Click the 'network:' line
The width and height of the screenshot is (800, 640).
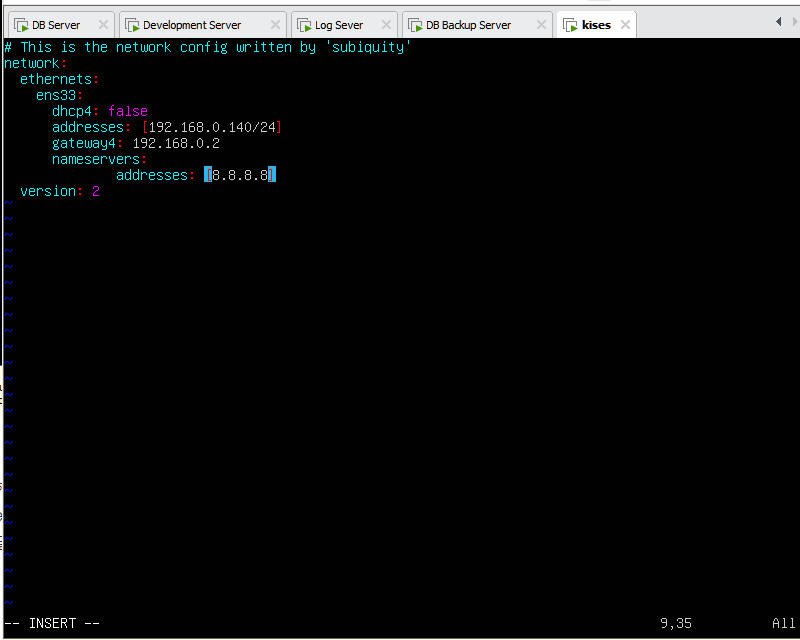(x=36, y=63)
